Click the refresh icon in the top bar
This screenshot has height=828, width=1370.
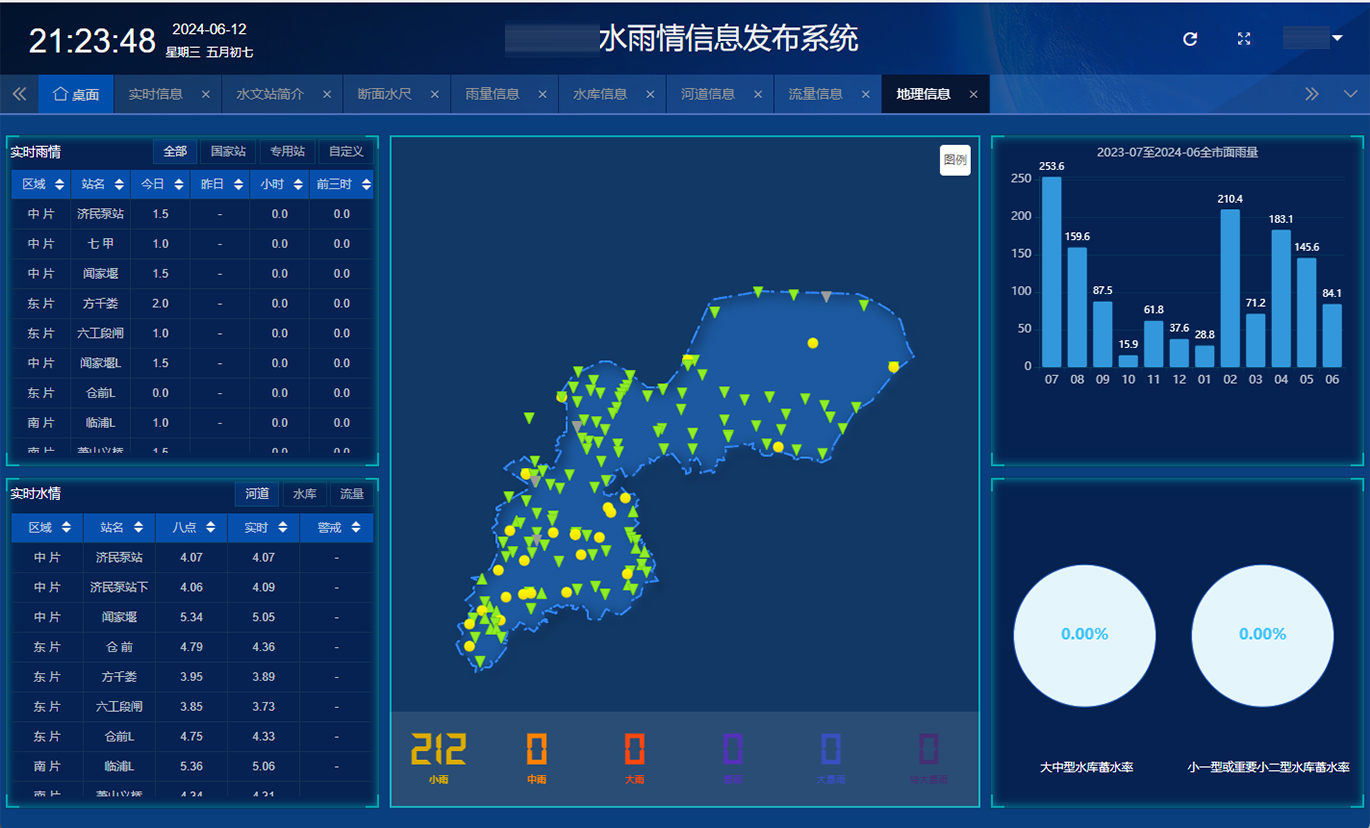[1189, 39]
